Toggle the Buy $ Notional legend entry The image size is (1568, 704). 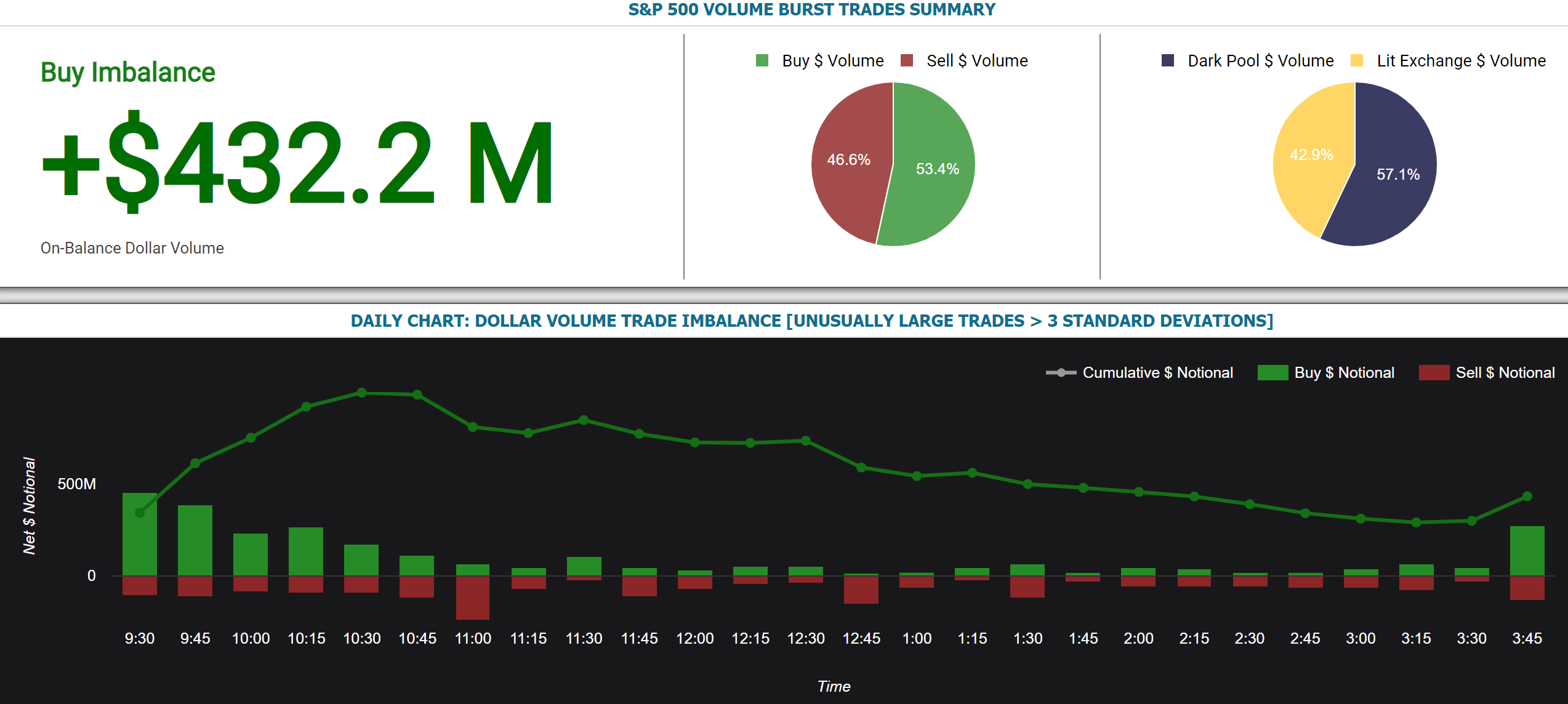1326,373
